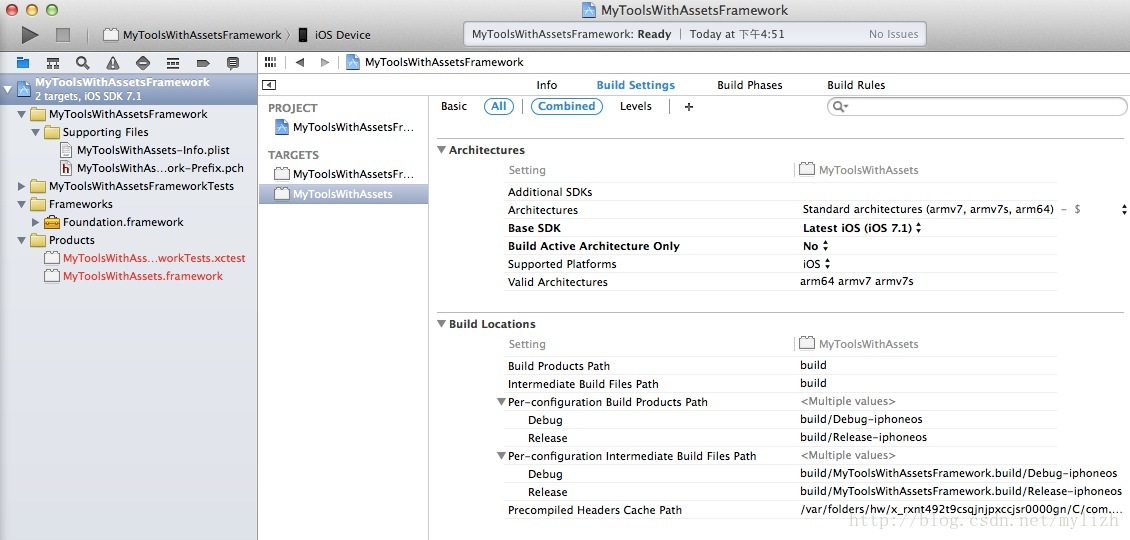Image resolution: width=1130 pixels, height=540 pixels.
Task: Click the MyToolsWithAs...ork-Prefix.pch h icon
Action: 66,168
